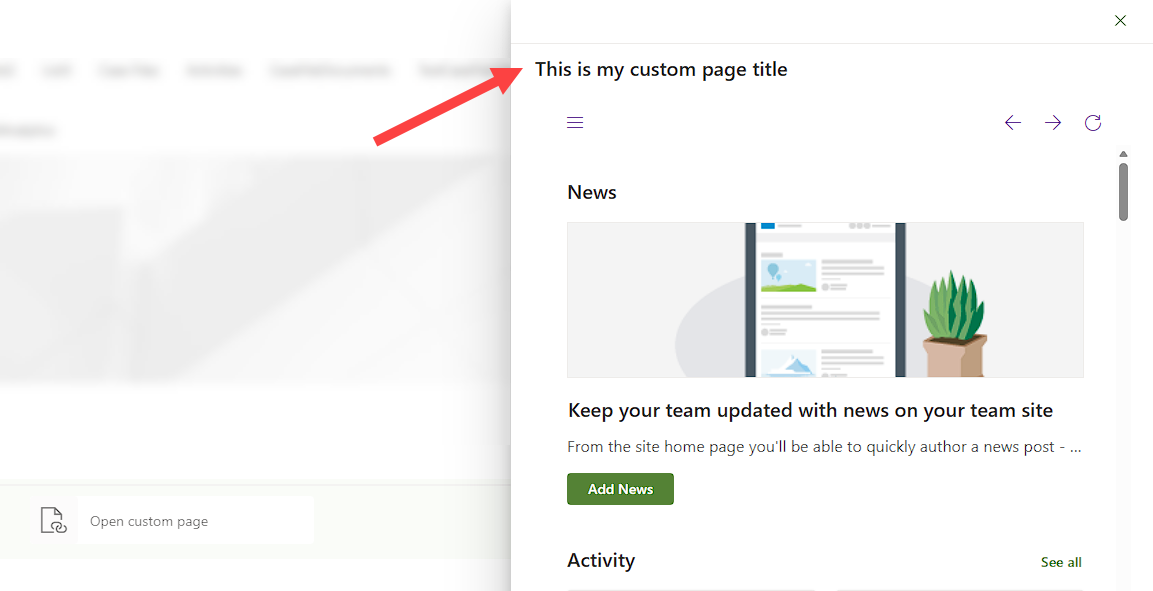Click the News section heading
This screenshot has width=1153, height=591.
click(x=592, y=192)
